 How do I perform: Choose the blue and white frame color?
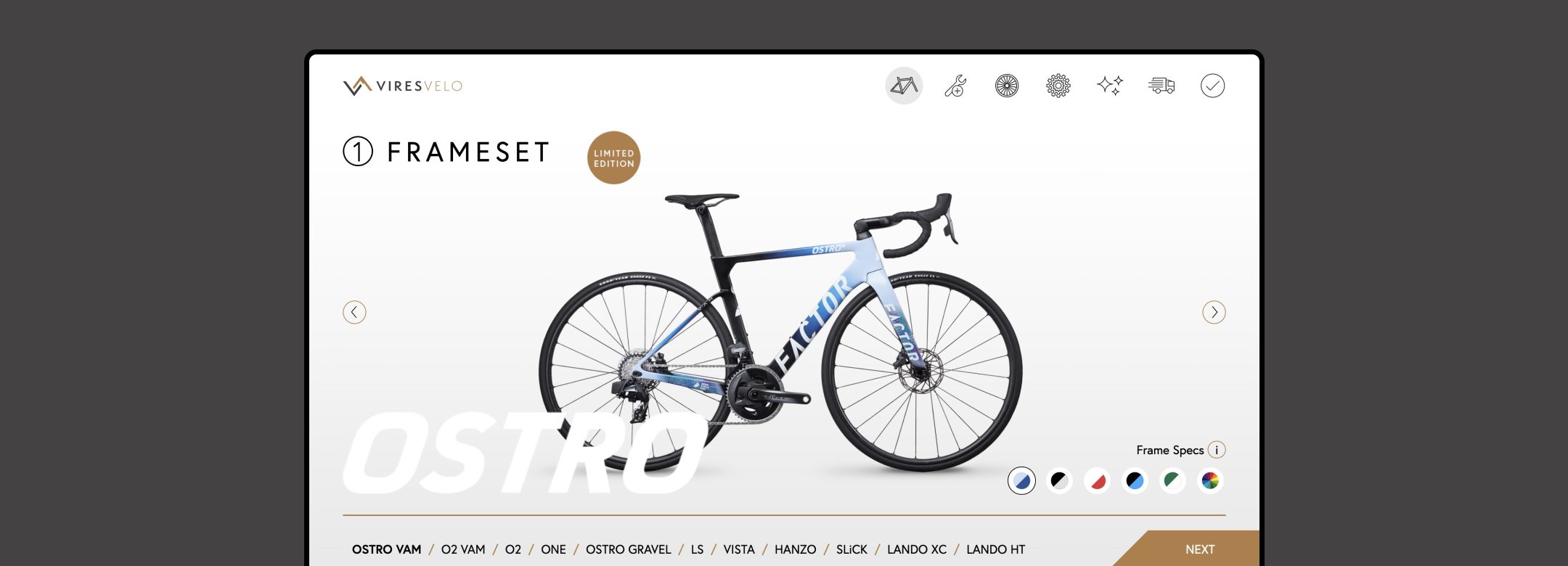(1021, 480)
